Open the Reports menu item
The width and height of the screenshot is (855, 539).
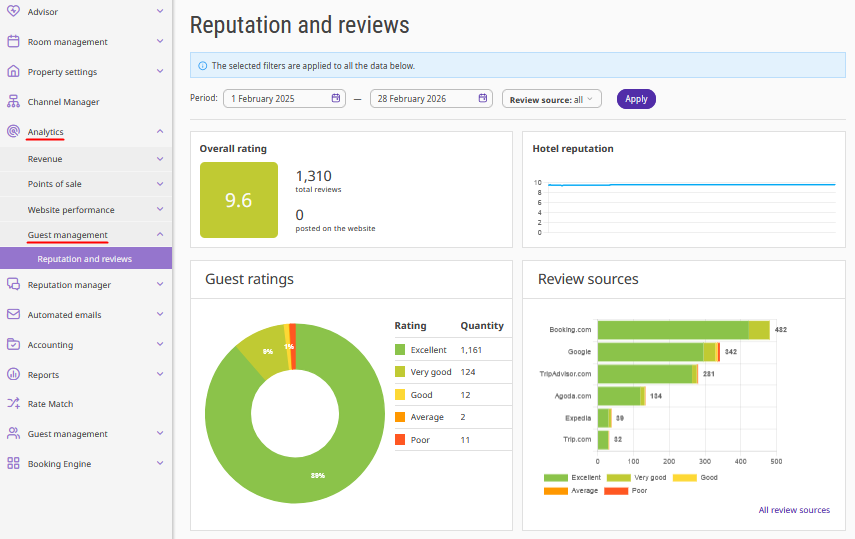(43, 375)
